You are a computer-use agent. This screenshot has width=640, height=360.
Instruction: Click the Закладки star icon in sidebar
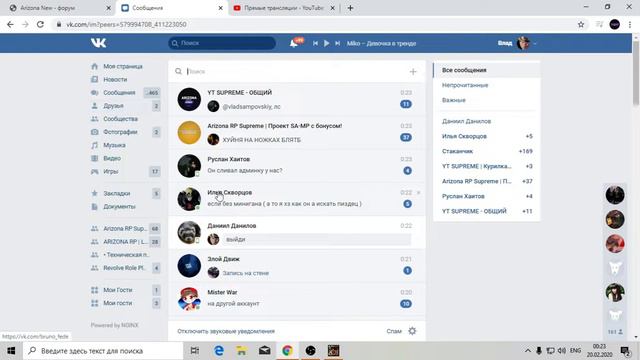coord(95,193)
